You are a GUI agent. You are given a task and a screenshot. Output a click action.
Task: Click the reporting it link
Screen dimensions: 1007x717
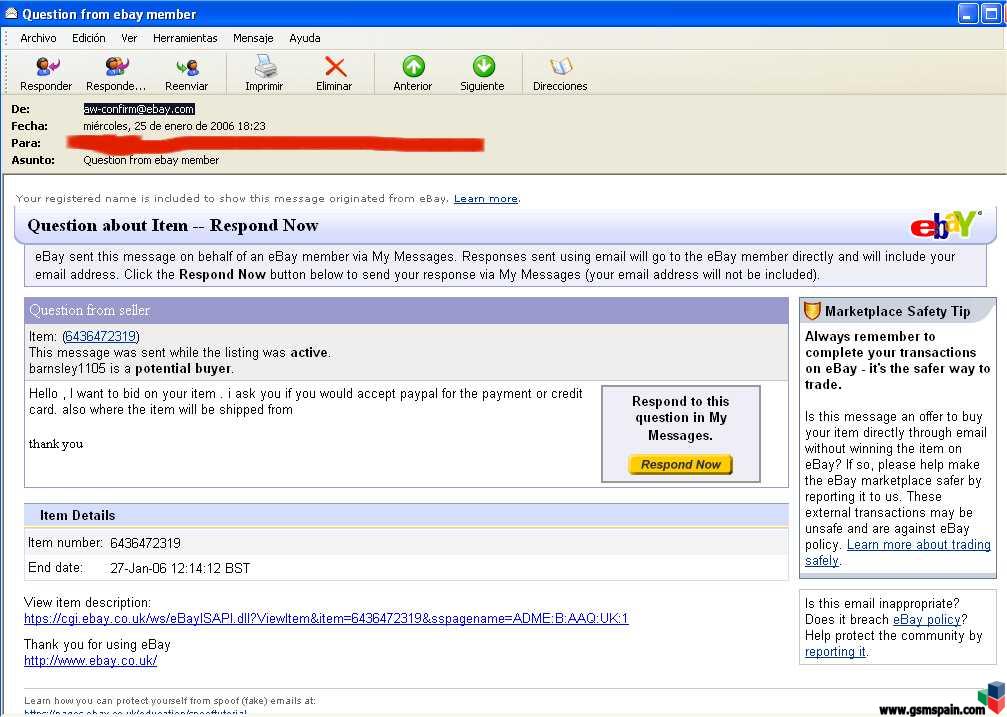coord(836,651)
